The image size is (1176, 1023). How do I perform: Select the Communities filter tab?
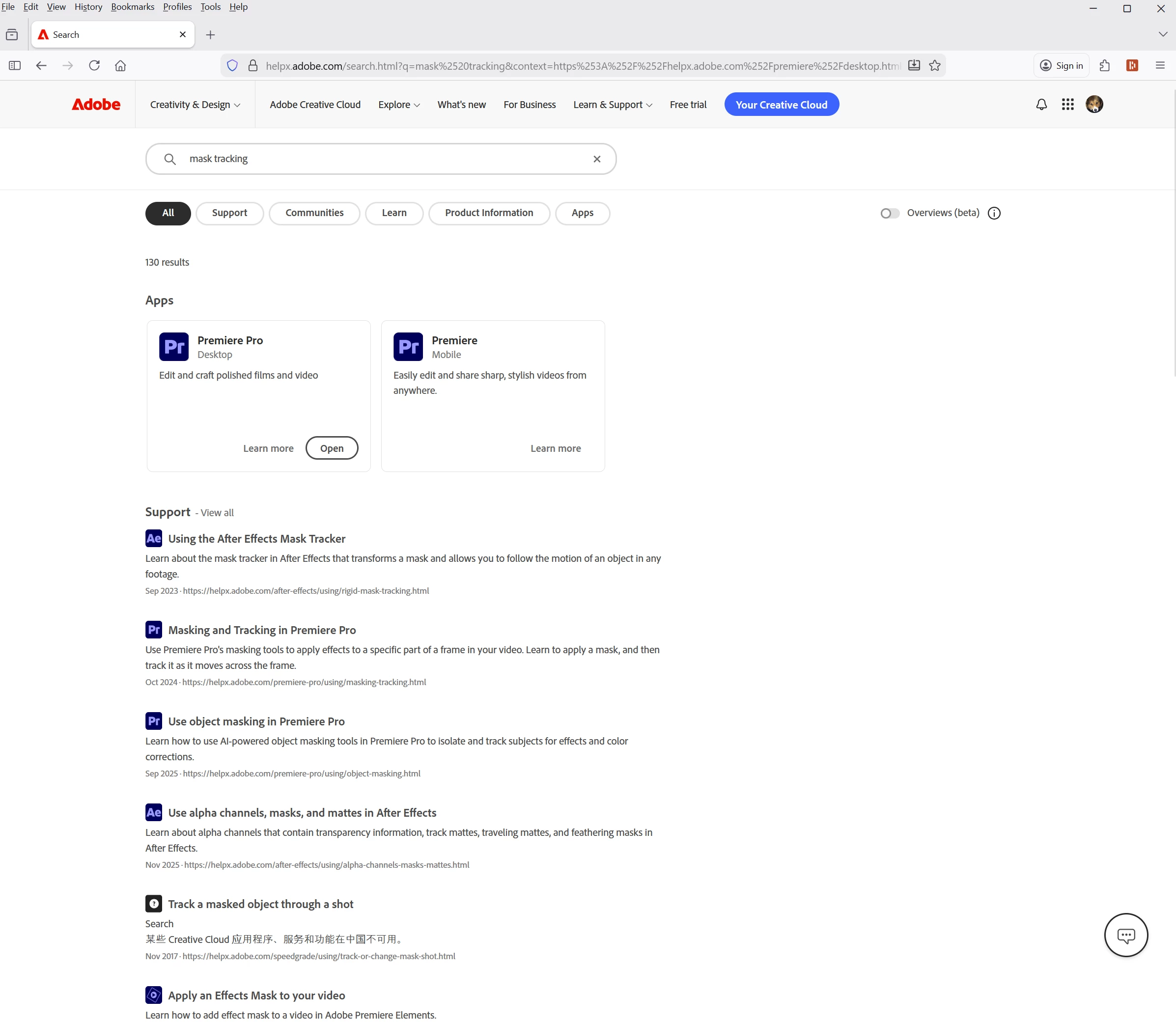click(x=314, y=214)
